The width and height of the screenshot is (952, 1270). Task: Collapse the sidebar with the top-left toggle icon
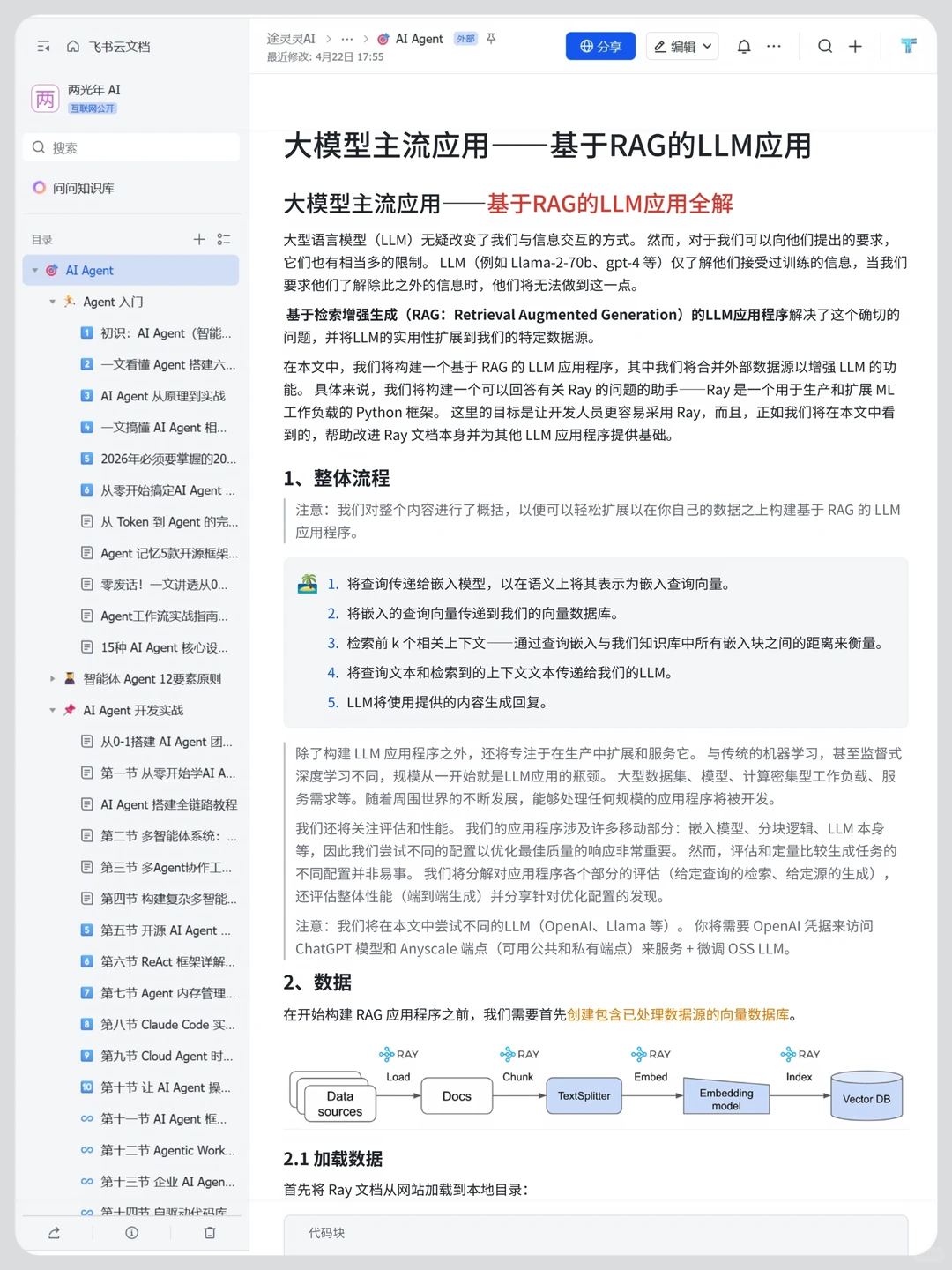coord(43,46)
